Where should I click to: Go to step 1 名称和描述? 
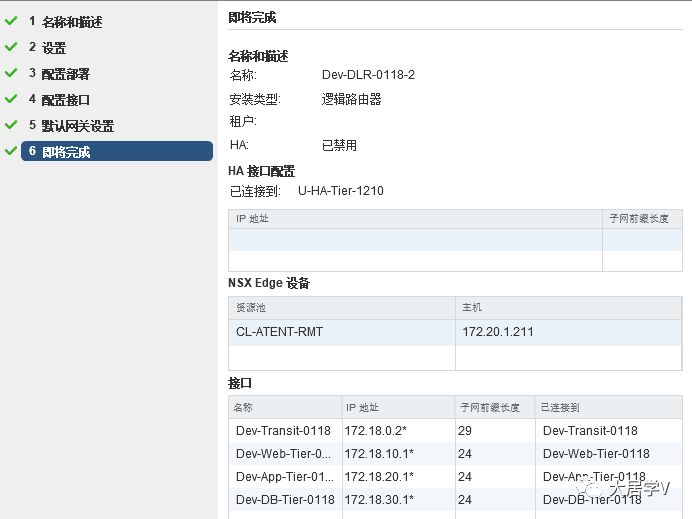(x=71, y=21)
